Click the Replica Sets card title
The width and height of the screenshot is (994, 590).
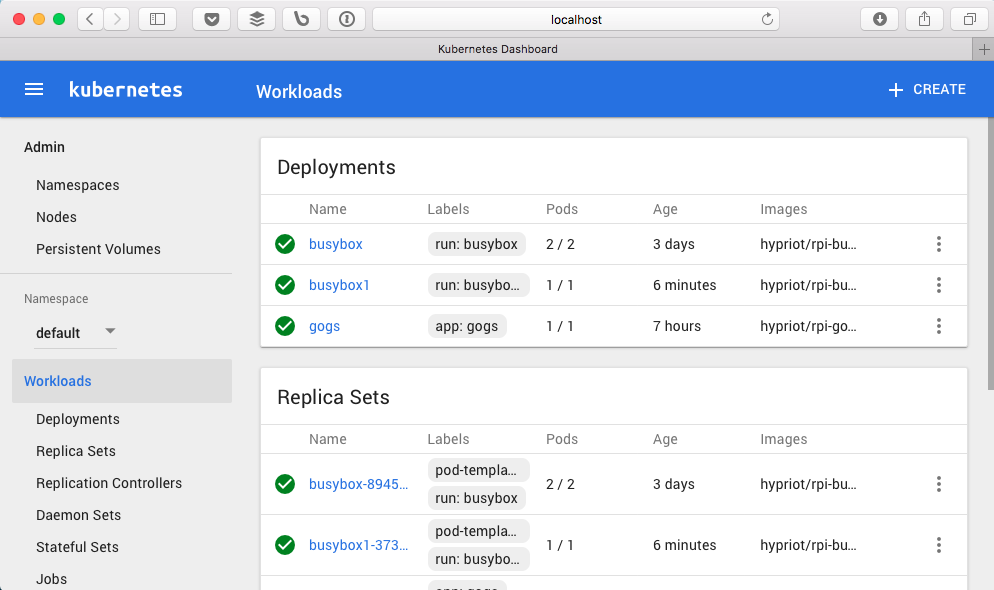click(333, 397)
